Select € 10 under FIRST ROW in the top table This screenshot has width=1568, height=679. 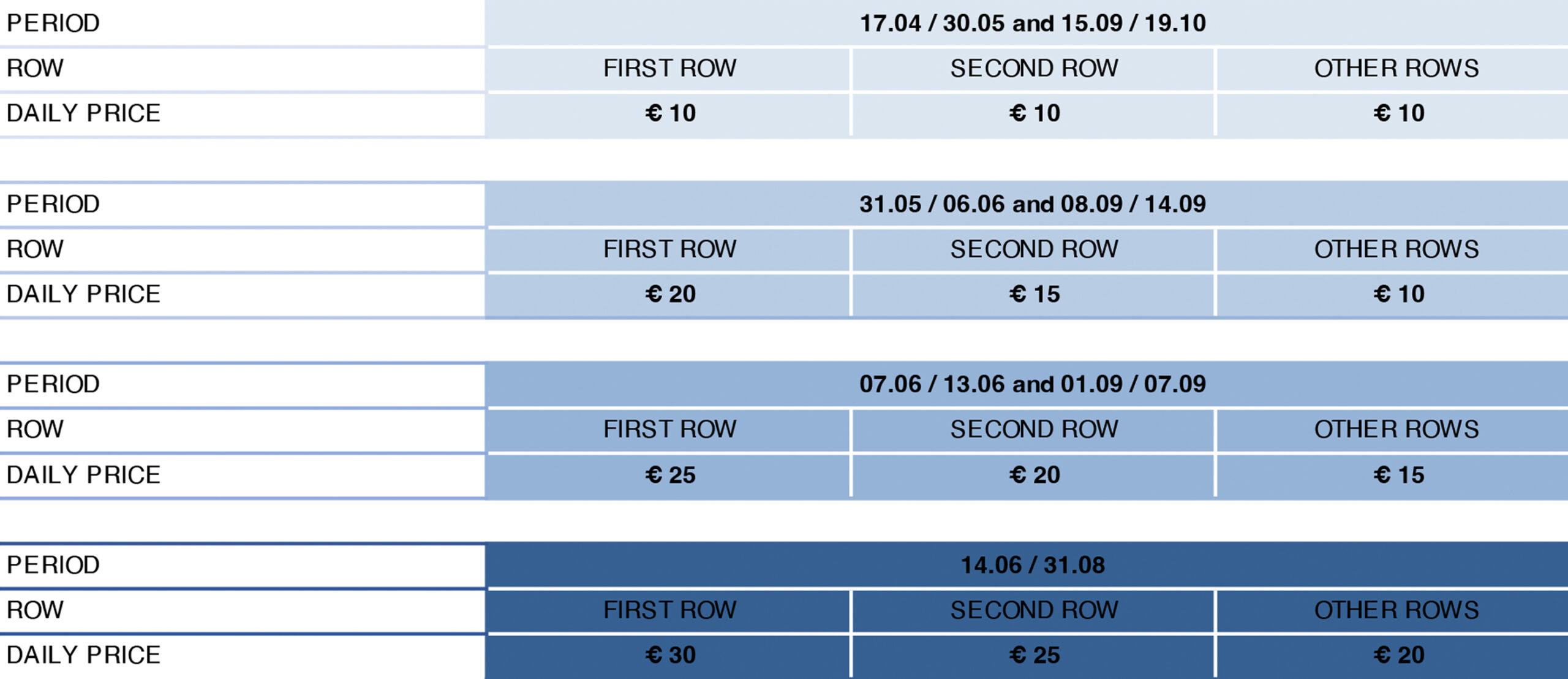[670, 113]
